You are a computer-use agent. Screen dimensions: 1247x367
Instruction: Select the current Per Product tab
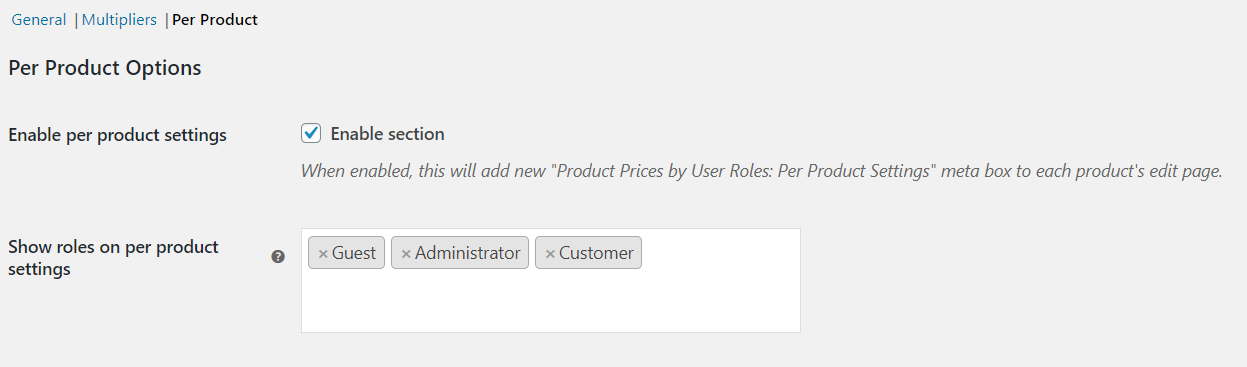pos(215,20)
